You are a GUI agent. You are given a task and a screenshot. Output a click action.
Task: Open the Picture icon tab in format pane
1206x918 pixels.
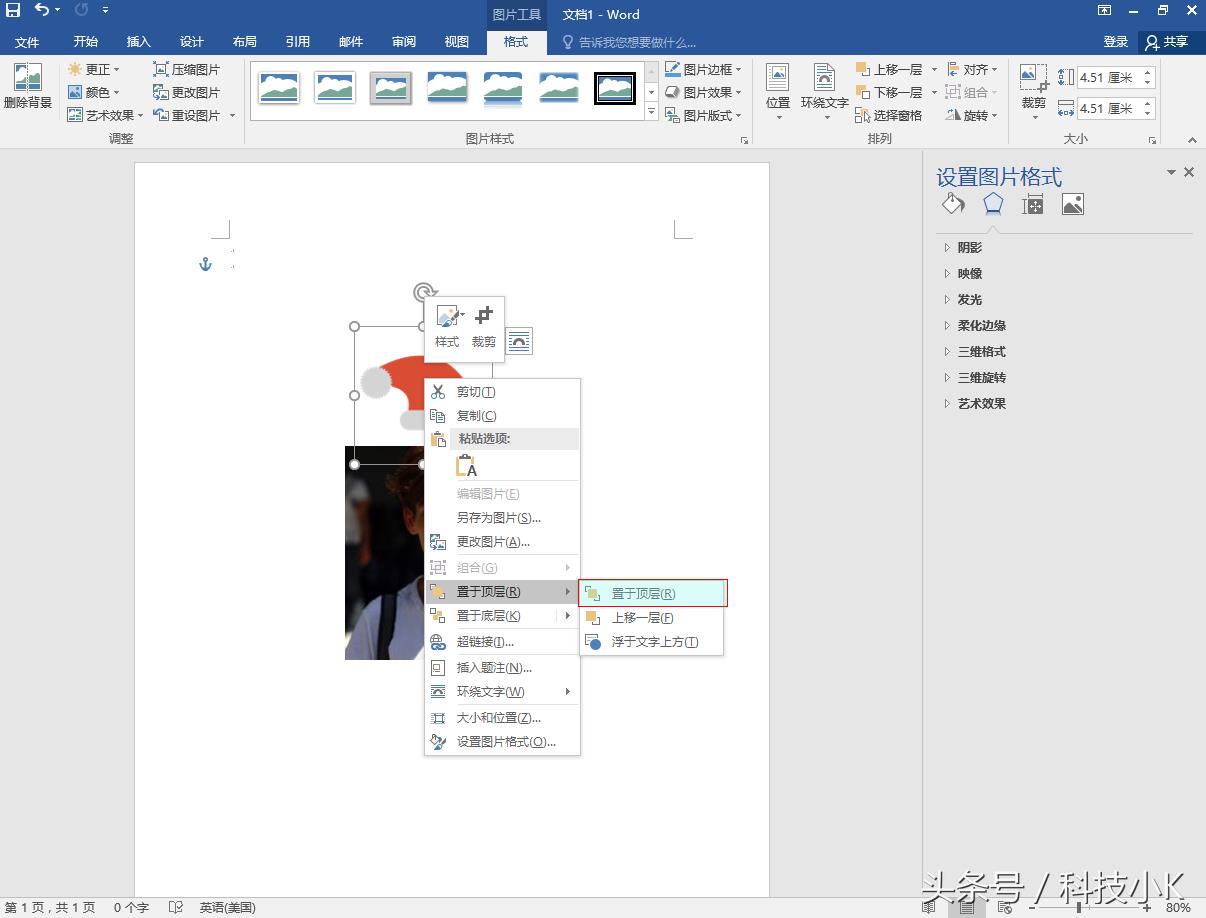coord(1073,205)
